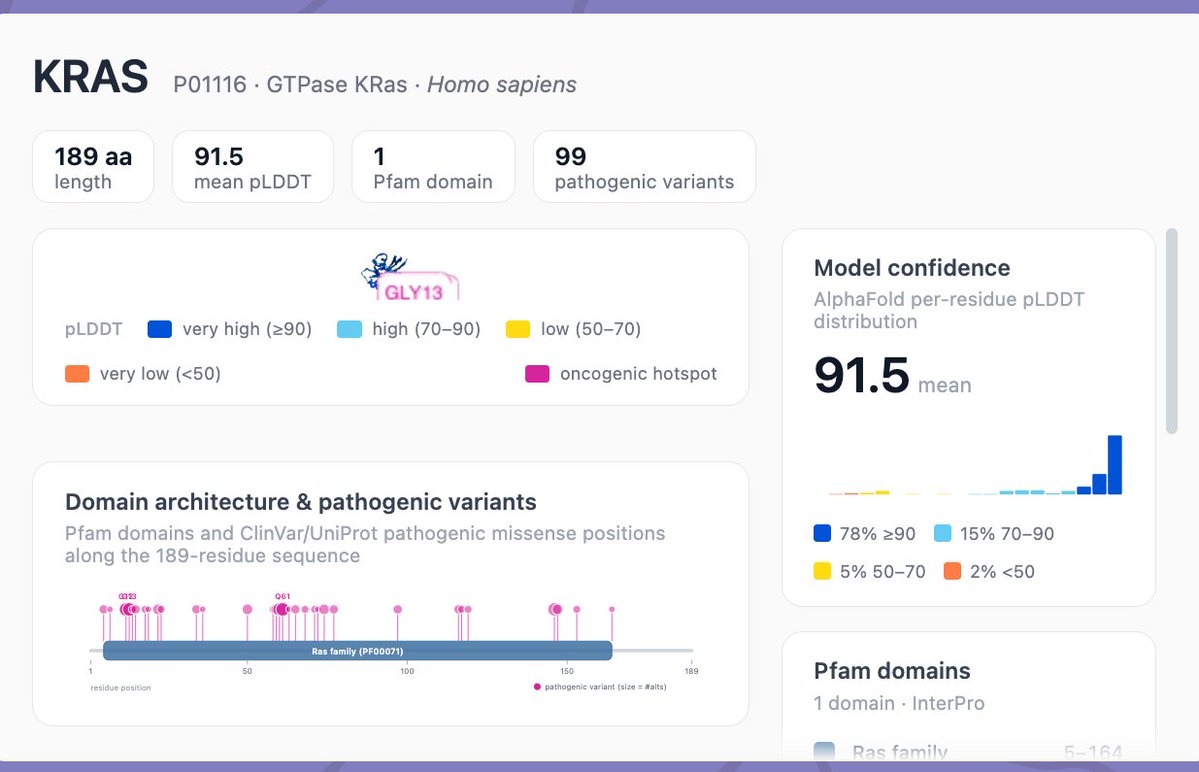Click the '189' axis end label
The image size is (1199, 772).
(691, 671)
